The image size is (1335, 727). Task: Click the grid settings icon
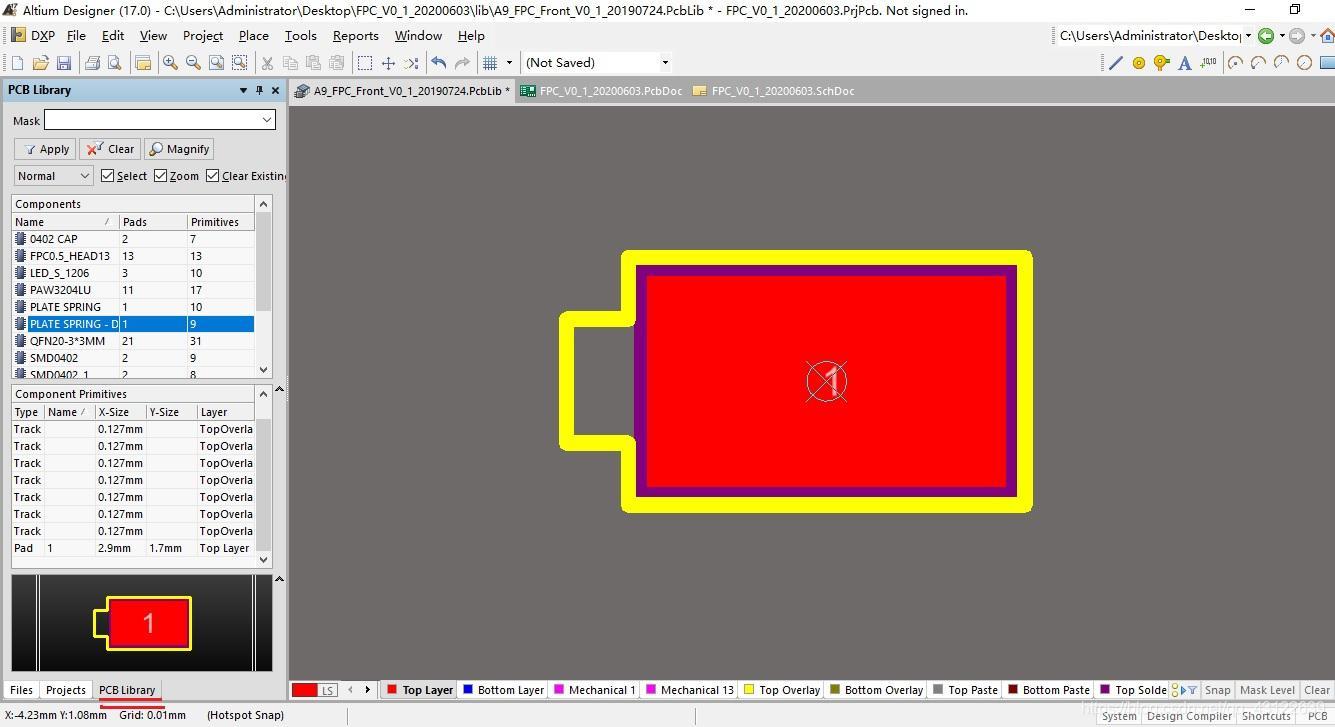pyautogui.click(x=490, y=63)
